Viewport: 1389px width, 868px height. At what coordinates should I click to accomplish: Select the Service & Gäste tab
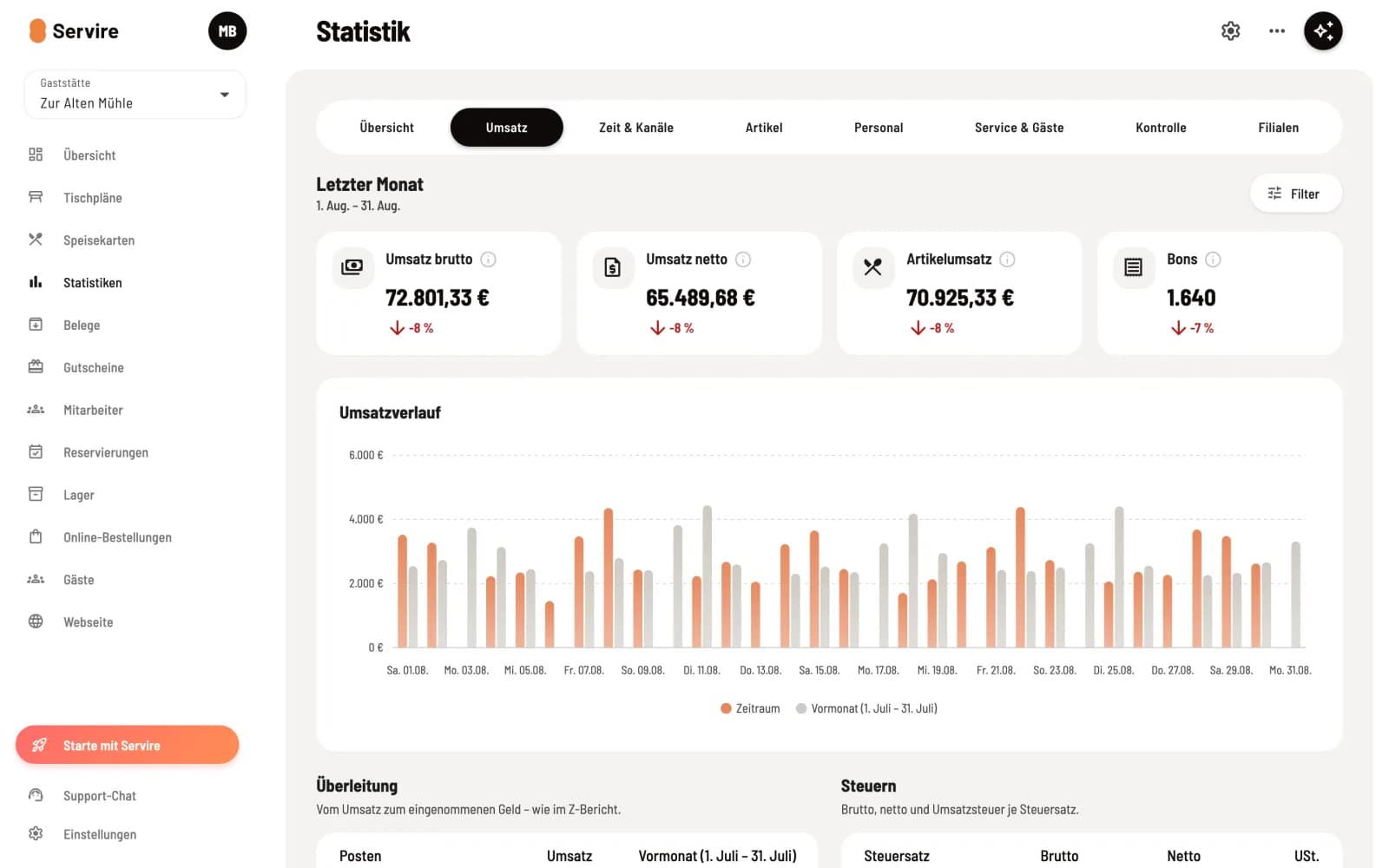coord(1019,128)
